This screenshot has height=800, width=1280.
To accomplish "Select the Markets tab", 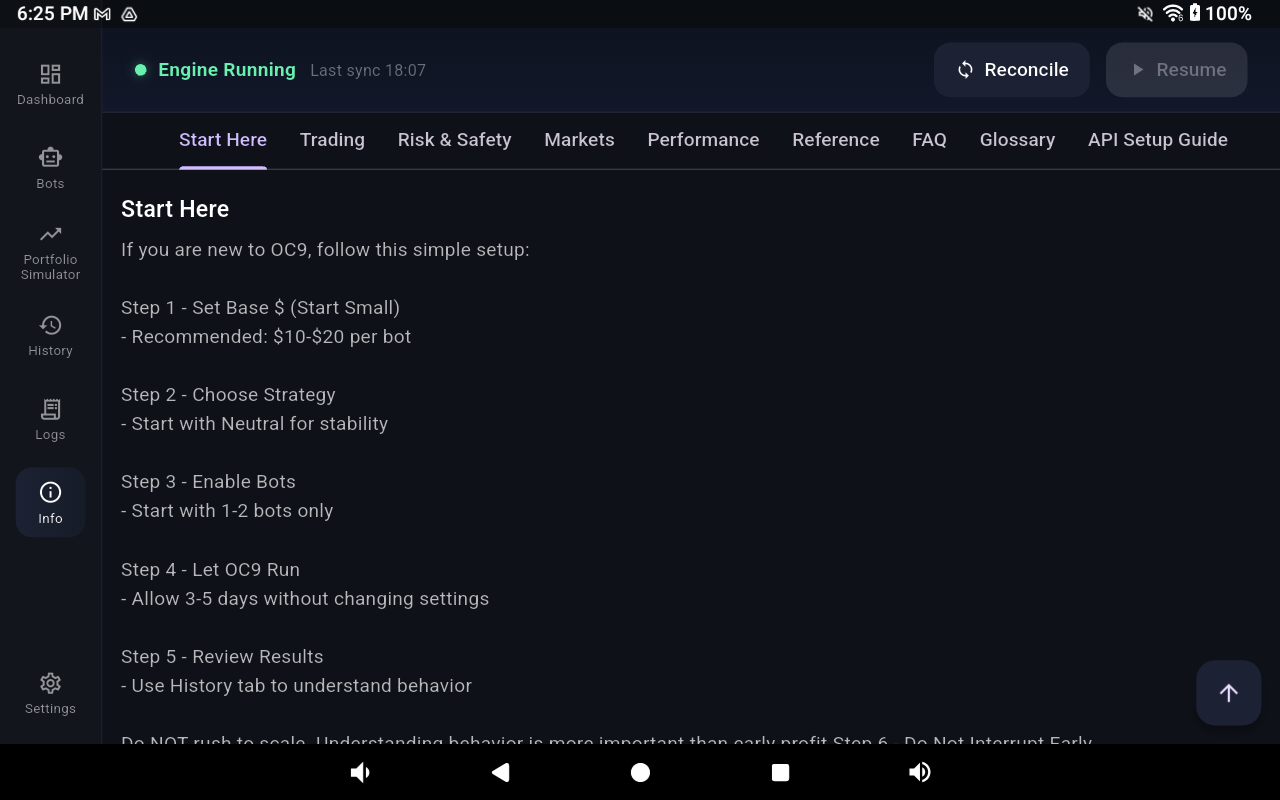I will [x=579, y=140].
